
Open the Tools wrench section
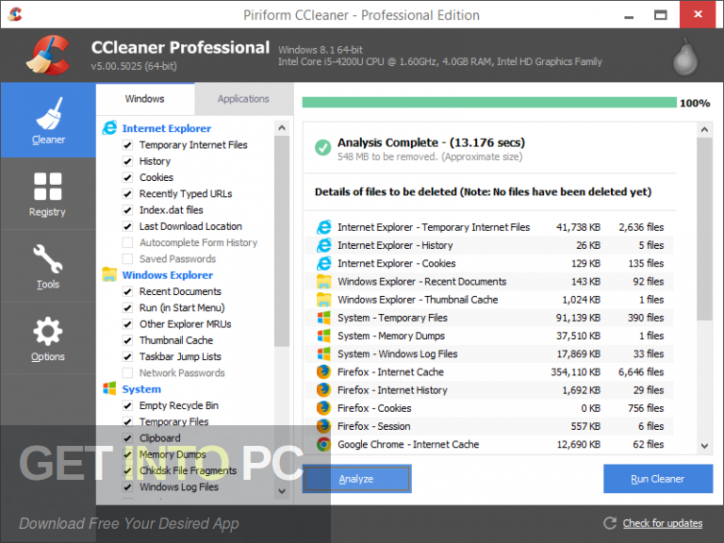(x=48, y=259)
